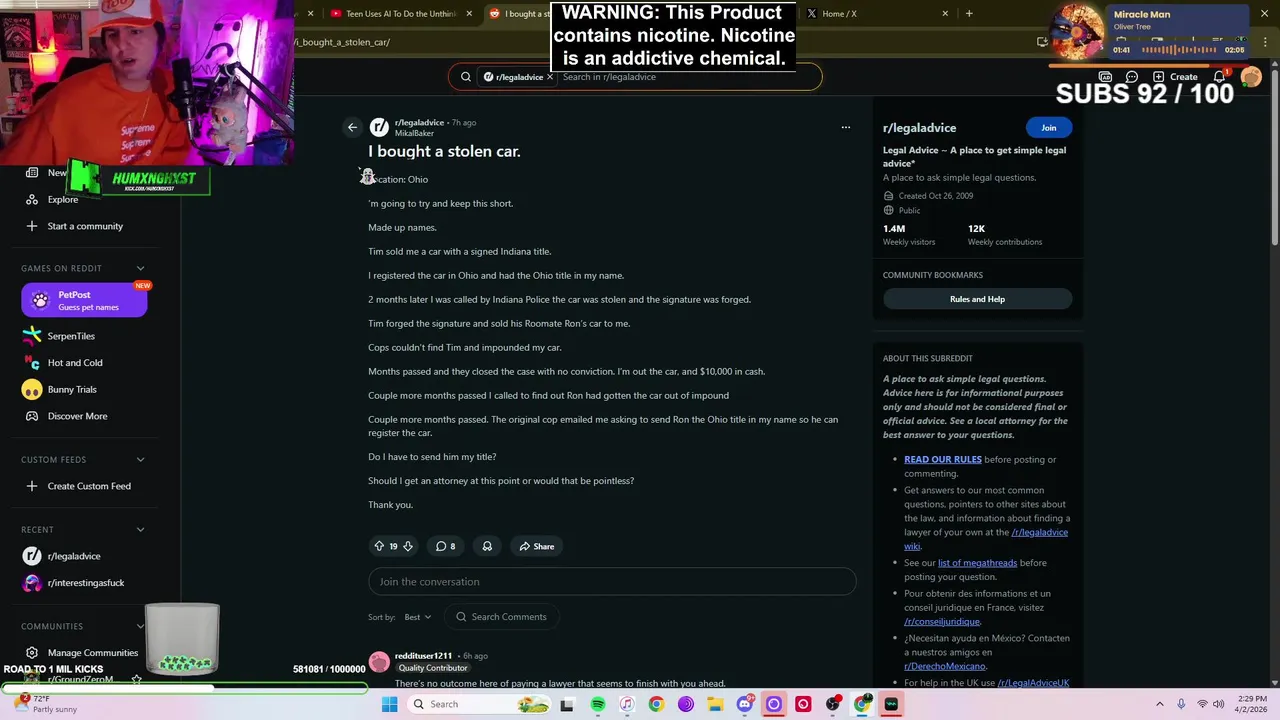Open the r/legaladvice post header link
The width and height of the screenshot is (1280, 720).
419,123
